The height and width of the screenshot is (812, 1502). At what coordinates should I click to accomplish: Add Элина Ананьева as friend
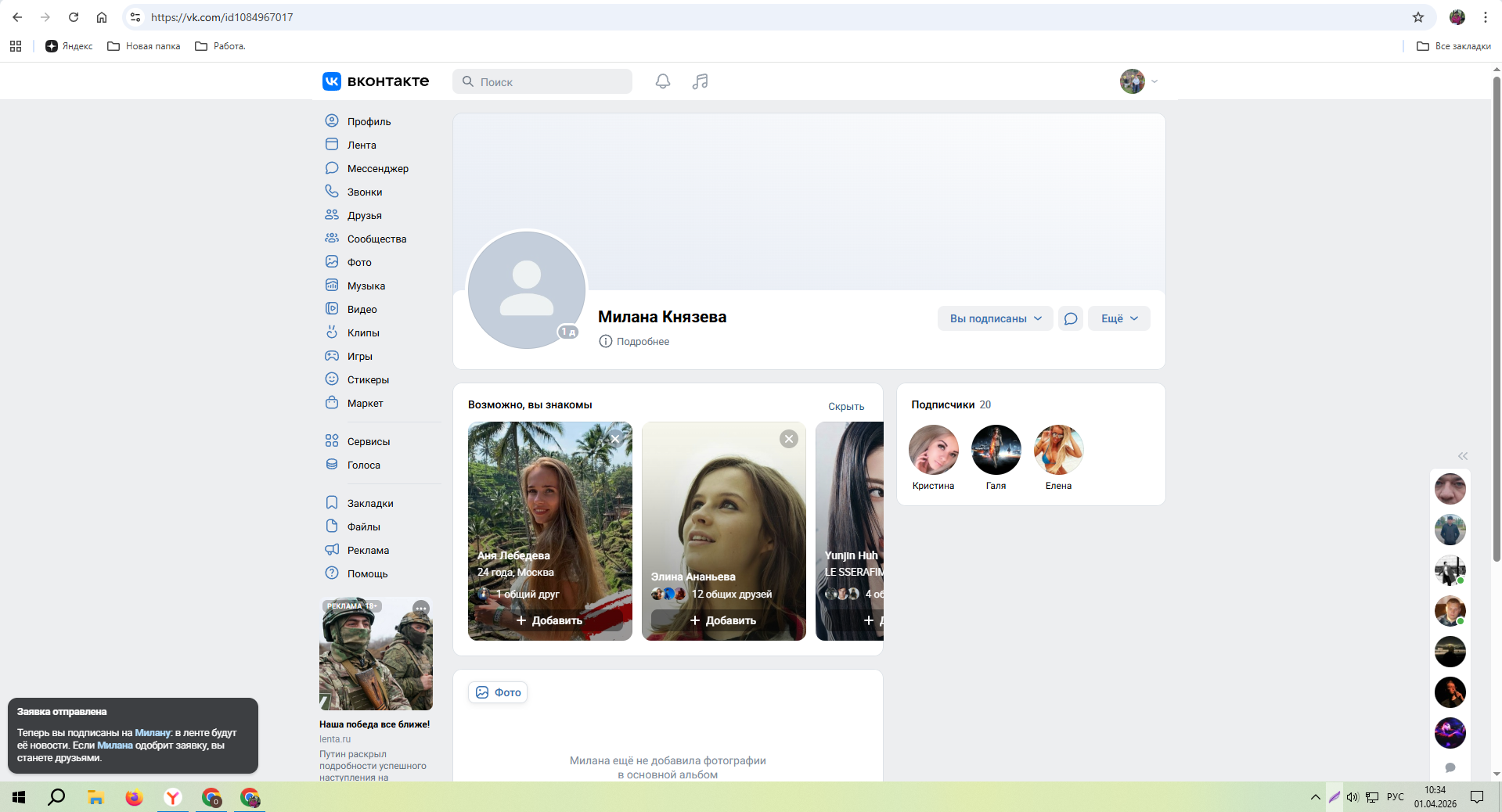coord(723,620)
